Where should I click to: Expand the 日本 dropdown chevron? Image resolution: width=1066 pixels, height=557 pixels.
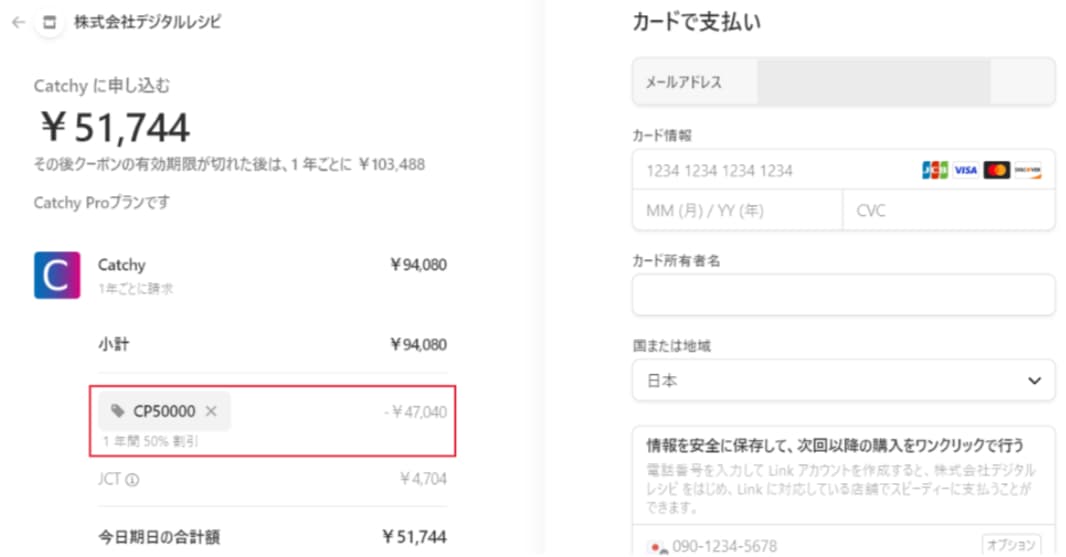1034,381
